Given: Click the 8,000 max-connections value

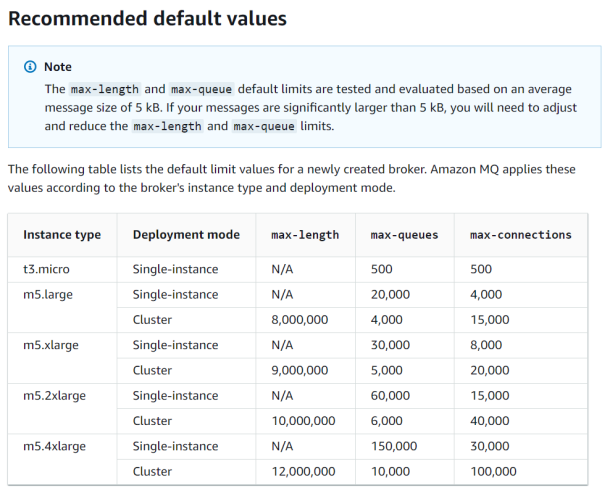Looking at the screenshot, I should coord(486,345).
